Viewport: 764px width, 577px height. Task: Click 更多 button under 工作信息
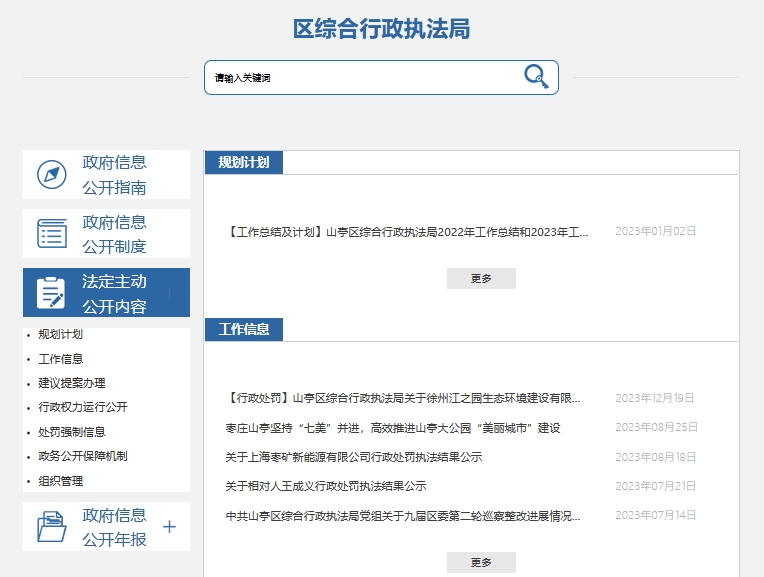pos(481,562)
